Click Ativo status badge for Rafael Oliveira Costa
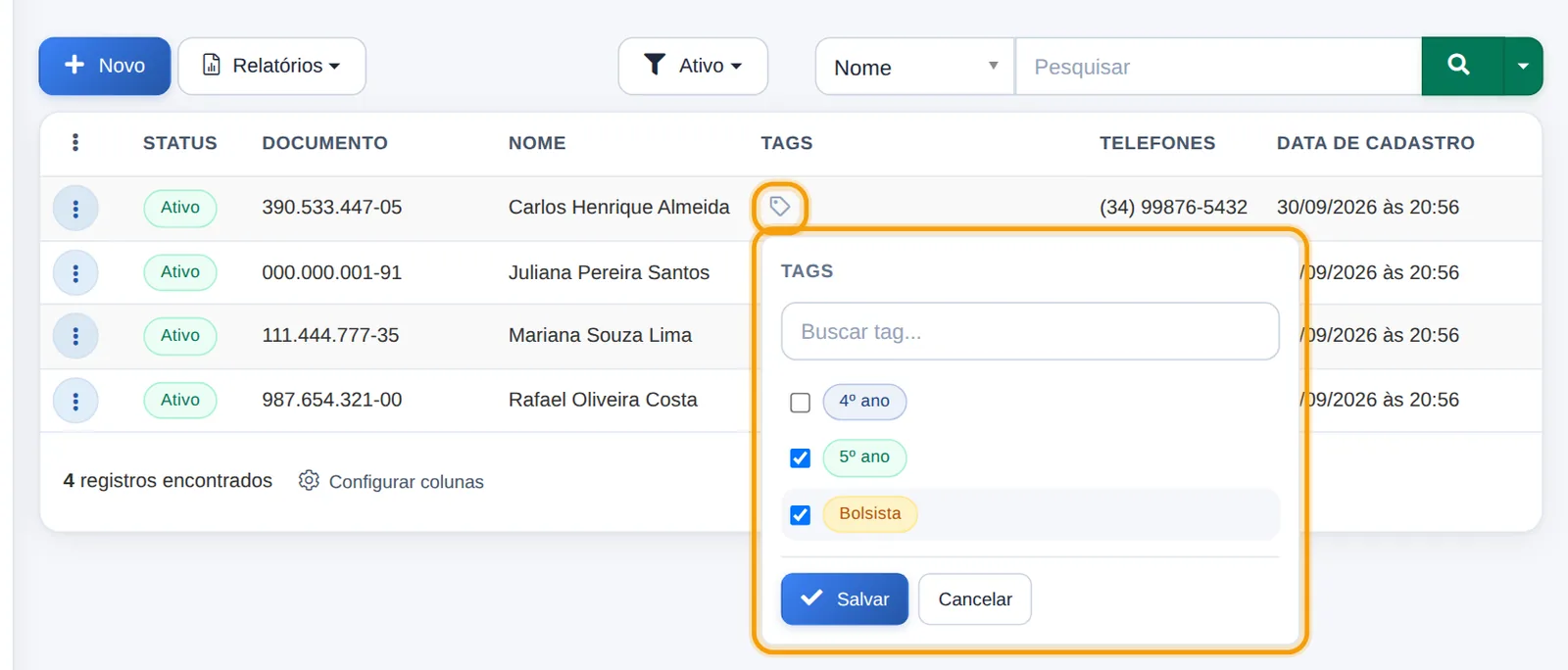 [x=180, y=401]
